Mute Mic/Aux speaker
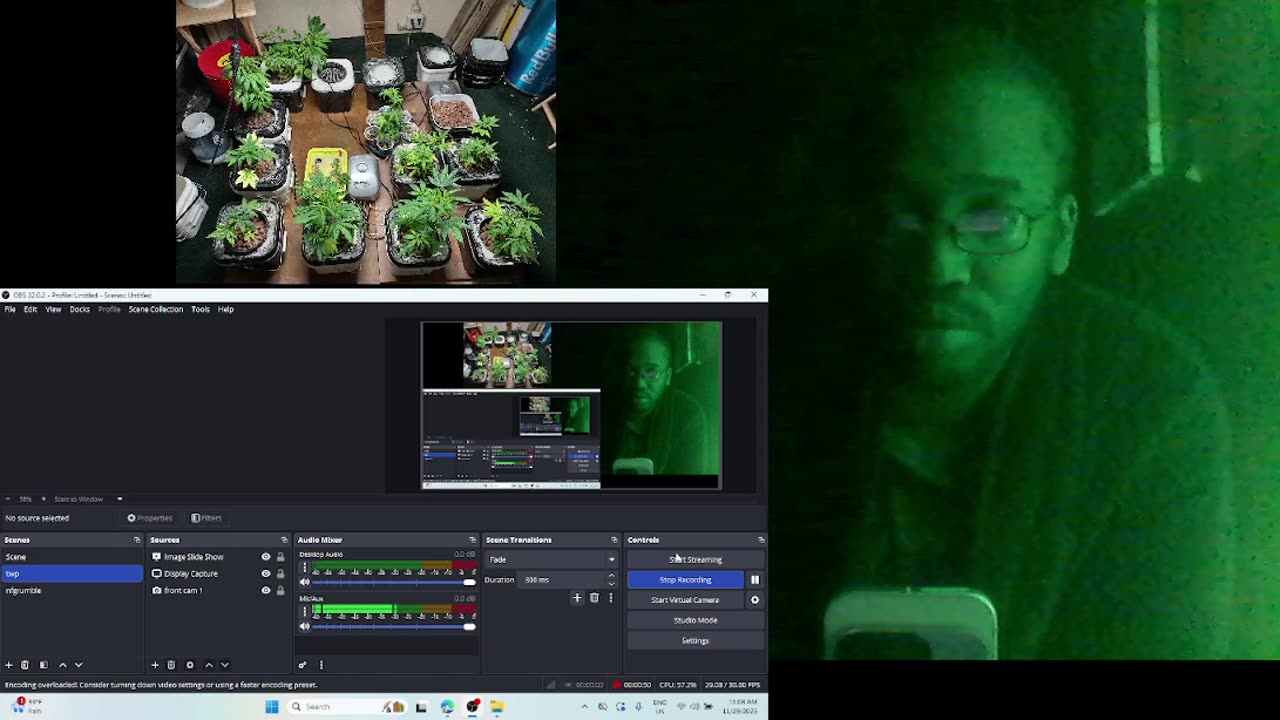1280x720 pixels. 305,627
